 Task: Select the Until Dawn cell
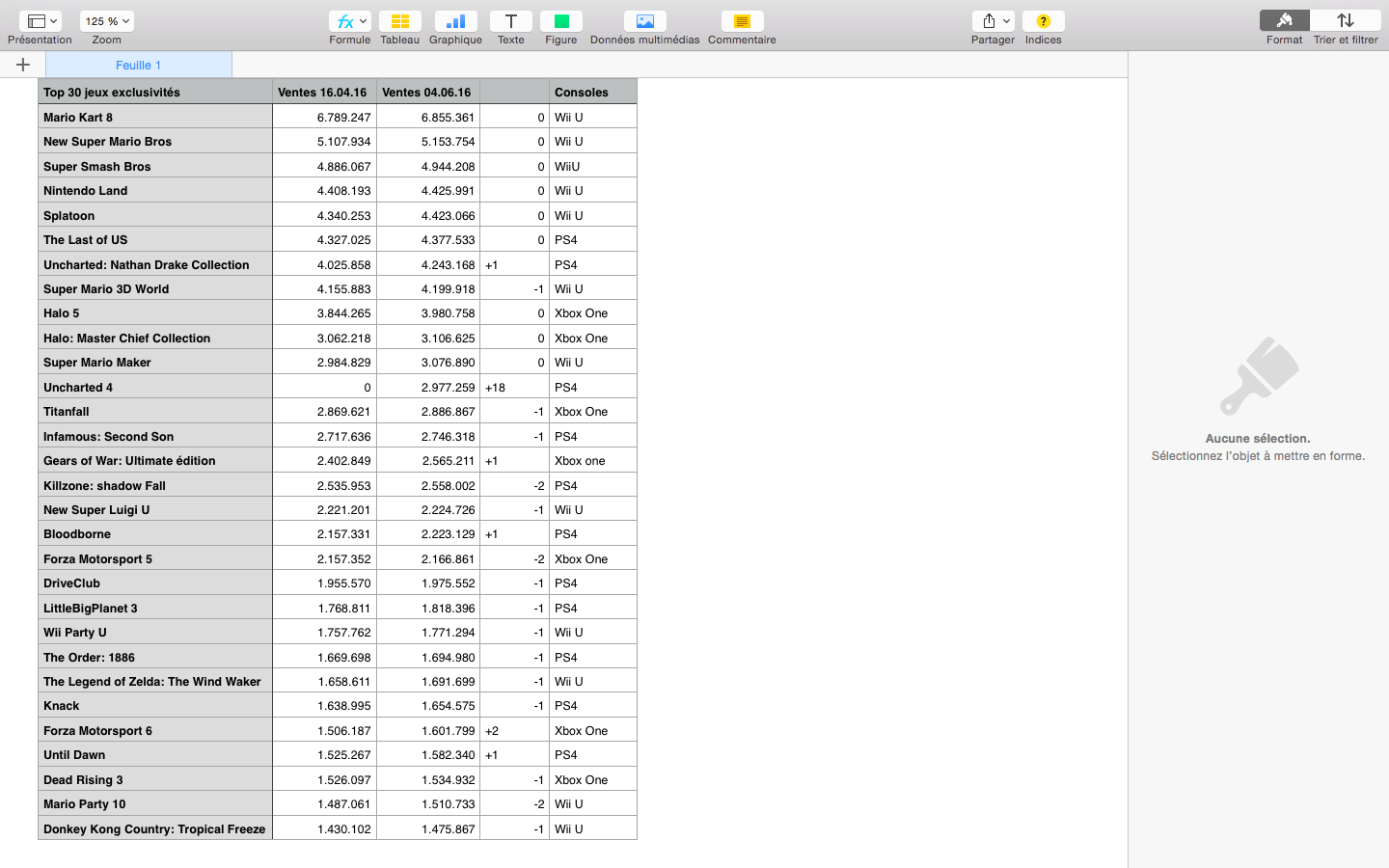click(155, 754)
